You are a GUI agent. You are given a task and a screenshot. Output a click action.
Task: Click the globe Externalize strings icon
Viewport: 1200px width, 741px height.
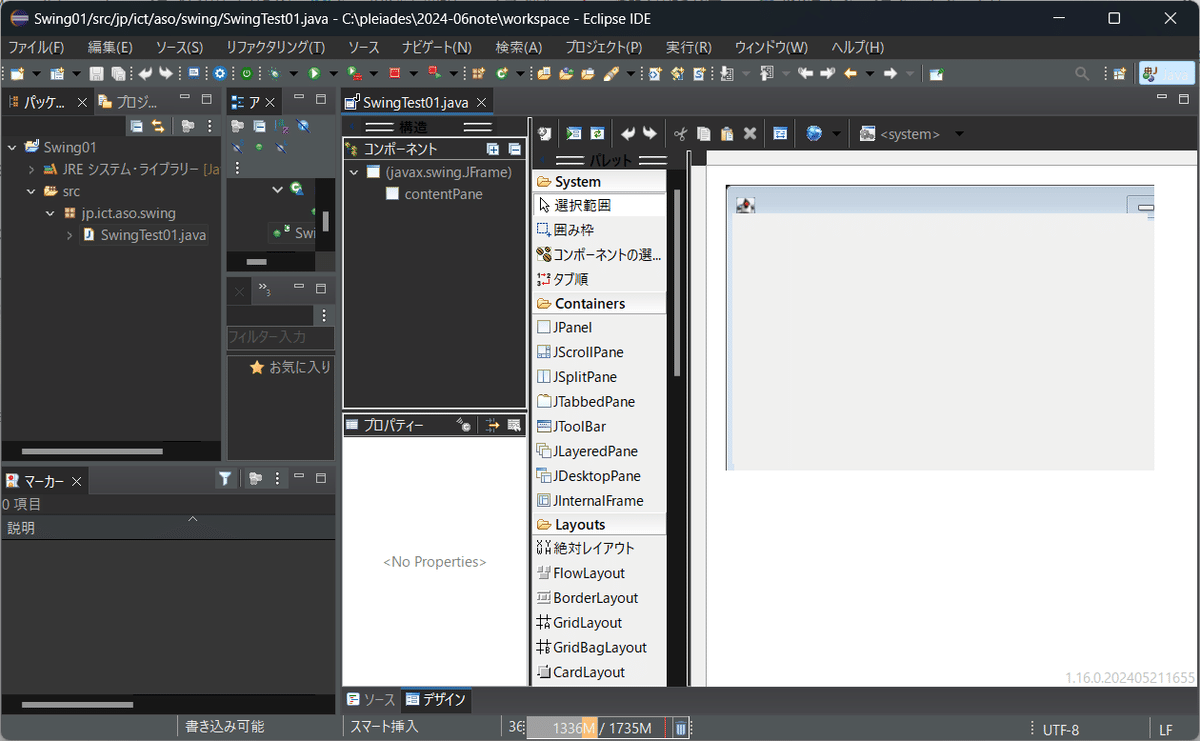(815, 134)
